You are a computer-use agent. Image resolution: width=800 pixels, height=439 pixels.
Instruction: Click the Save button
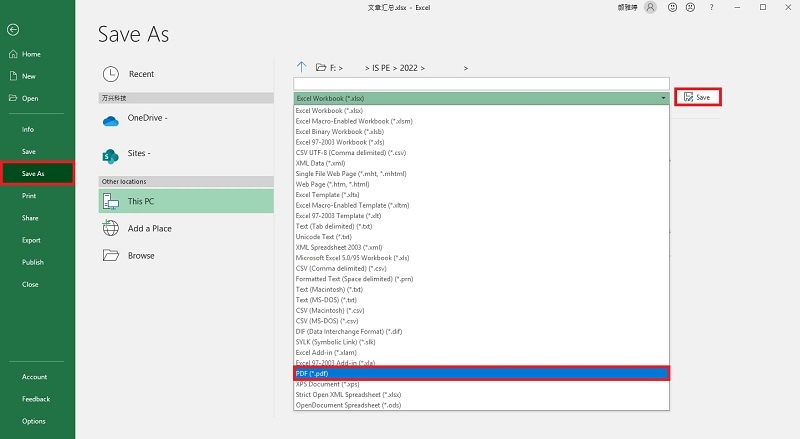697,97
